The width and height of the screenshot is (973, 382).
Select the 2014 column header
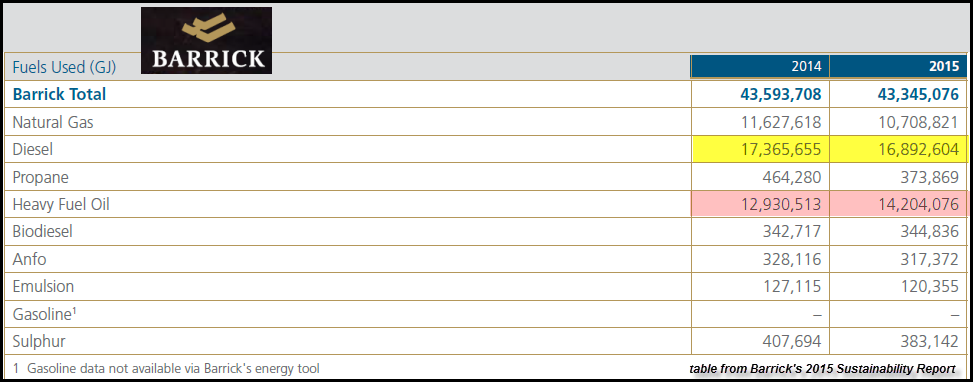(x=760, y=66)
